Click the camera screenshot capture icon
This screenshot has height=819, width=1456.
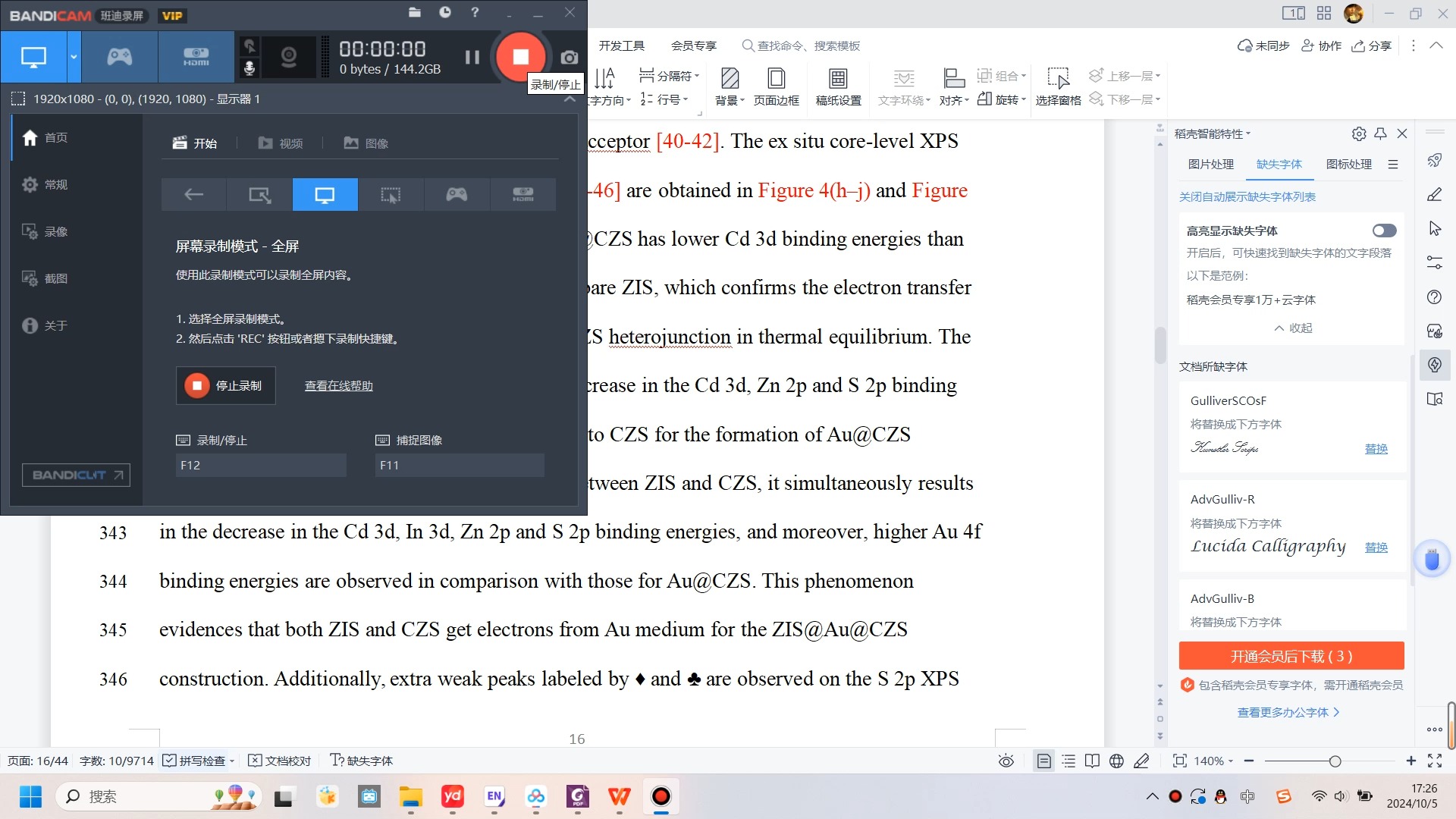569,58
